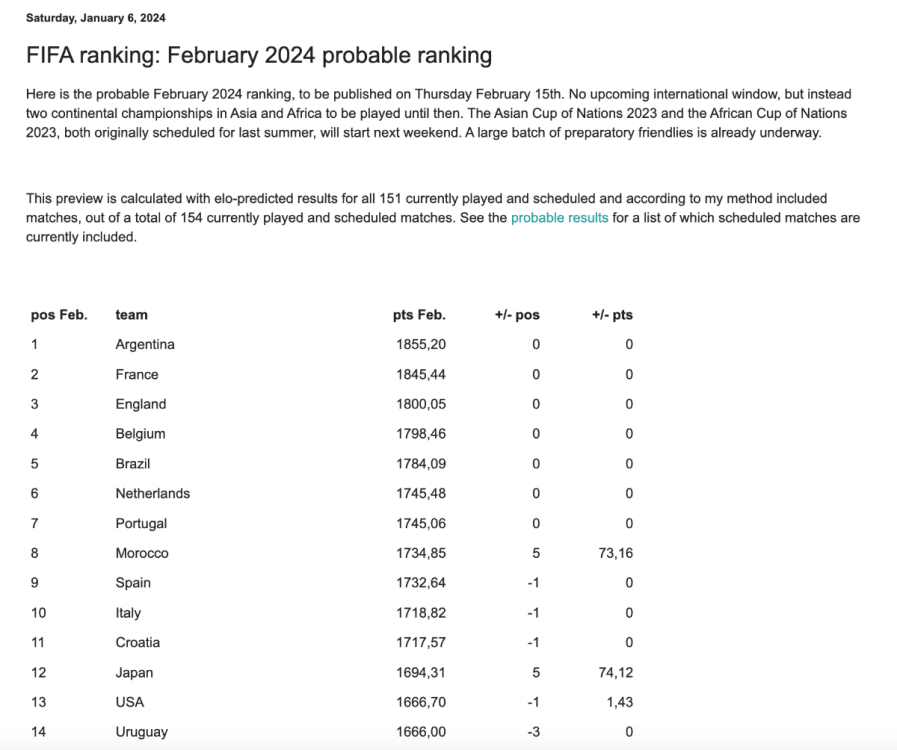
Task: Click the "Saturday, January 6, 2024" date header
Action: tap(96, 18)
